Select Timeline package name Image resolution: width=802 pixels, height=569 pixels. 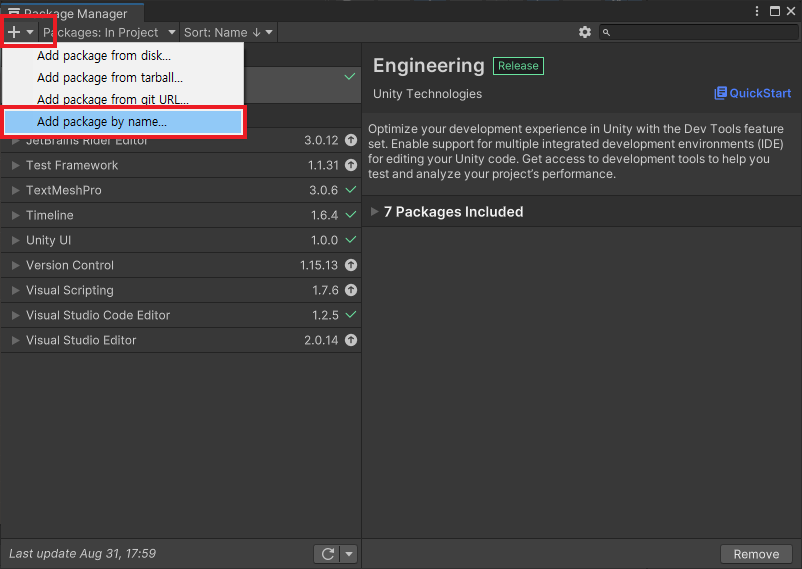(50, 215)
